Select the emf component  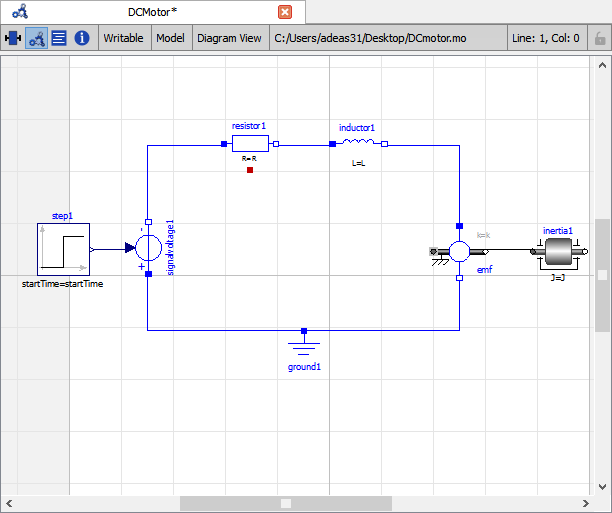459,251
